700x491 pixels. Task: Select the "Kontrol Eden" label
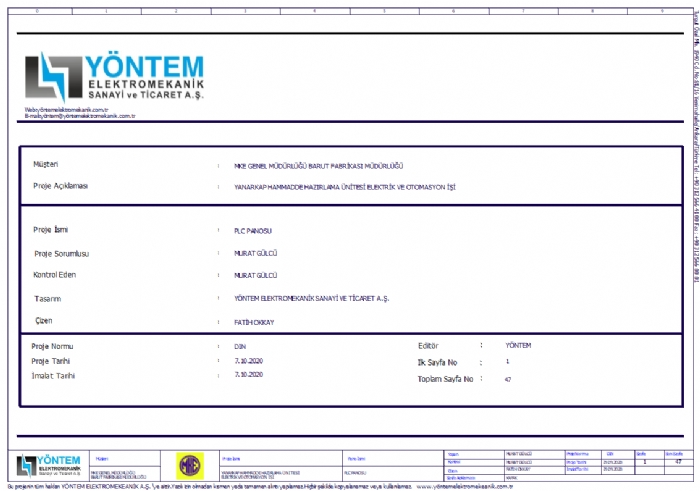[54, 275]
